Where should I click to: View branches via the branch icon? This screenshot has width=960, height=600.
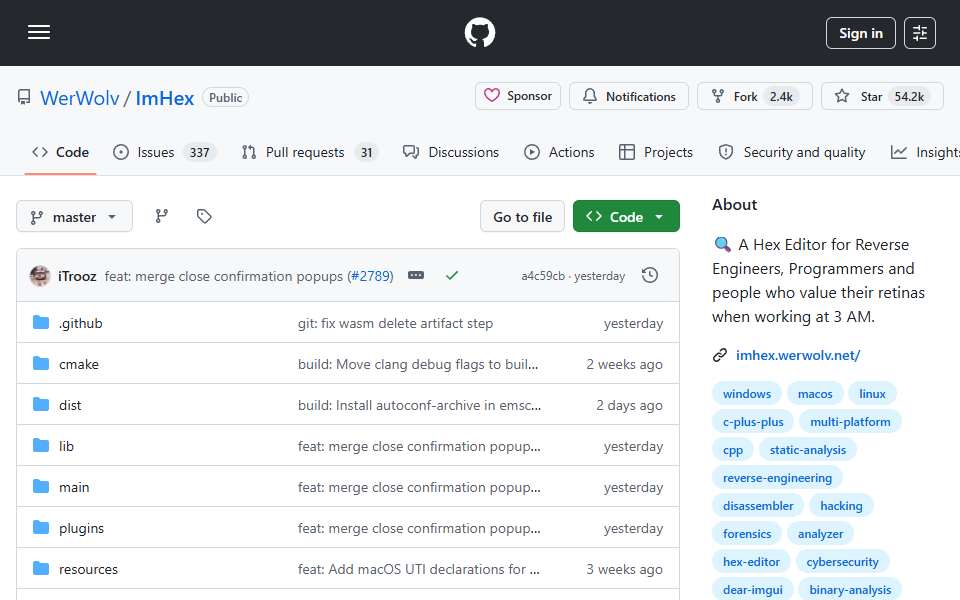[x=162, y=216]
